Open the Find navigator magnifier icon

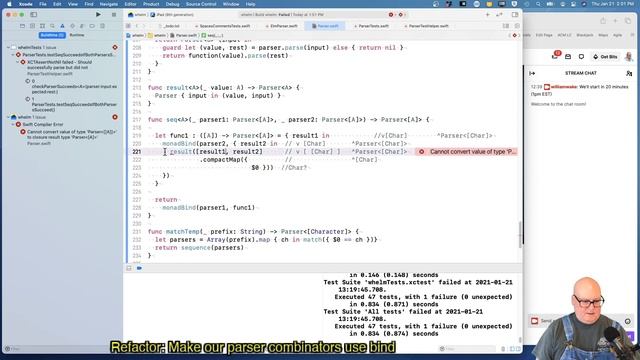point(52,26)
